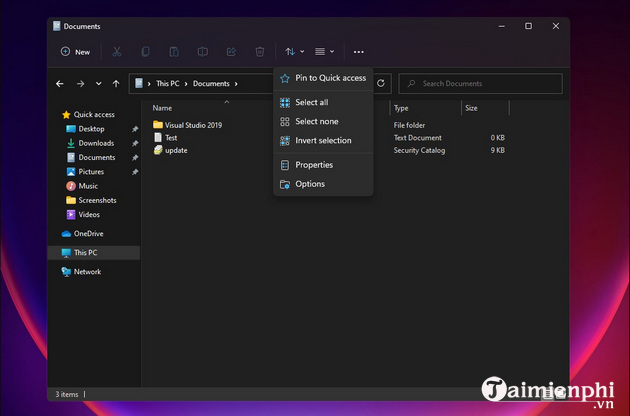Open Music in the sidebar
The image size is (630, 416).
click(x=82, y=186)
